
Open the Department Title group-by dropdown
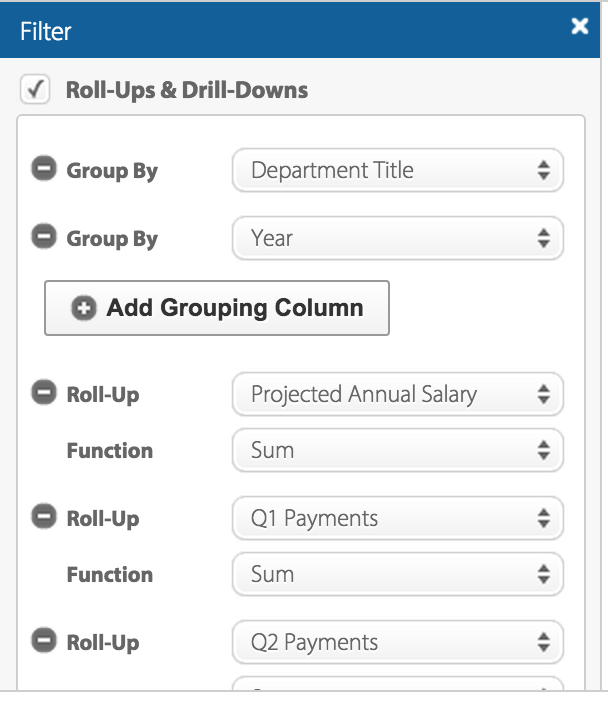(x=397, y=171)
